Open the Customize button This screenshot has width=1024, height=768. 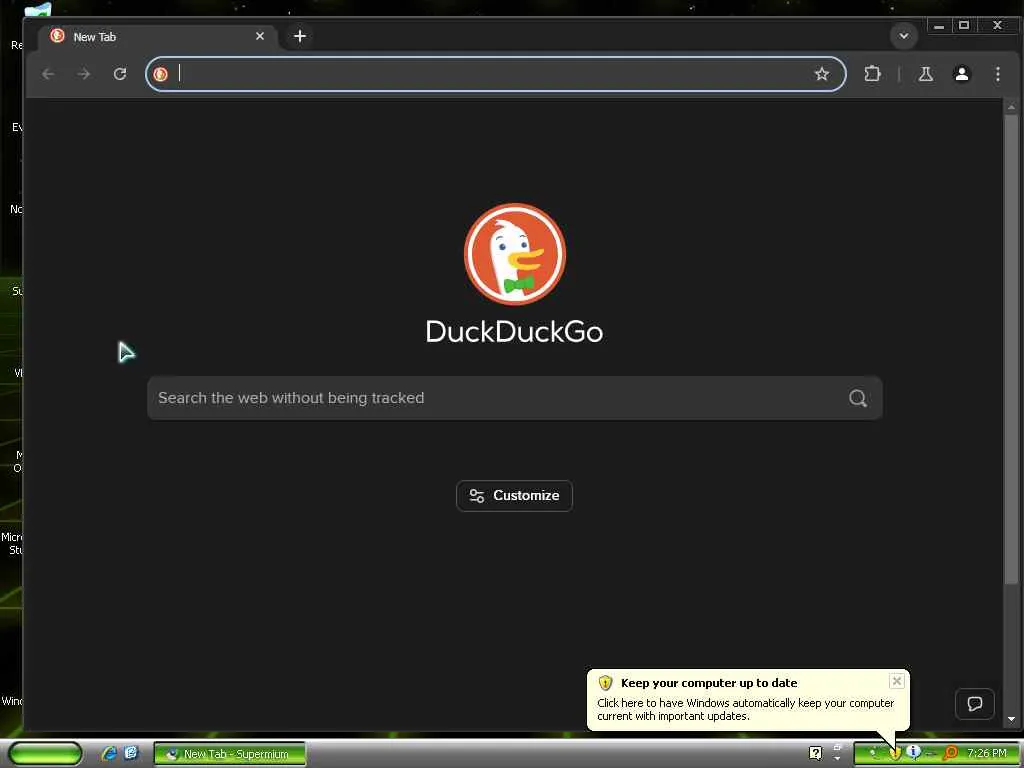coord(515,496)
